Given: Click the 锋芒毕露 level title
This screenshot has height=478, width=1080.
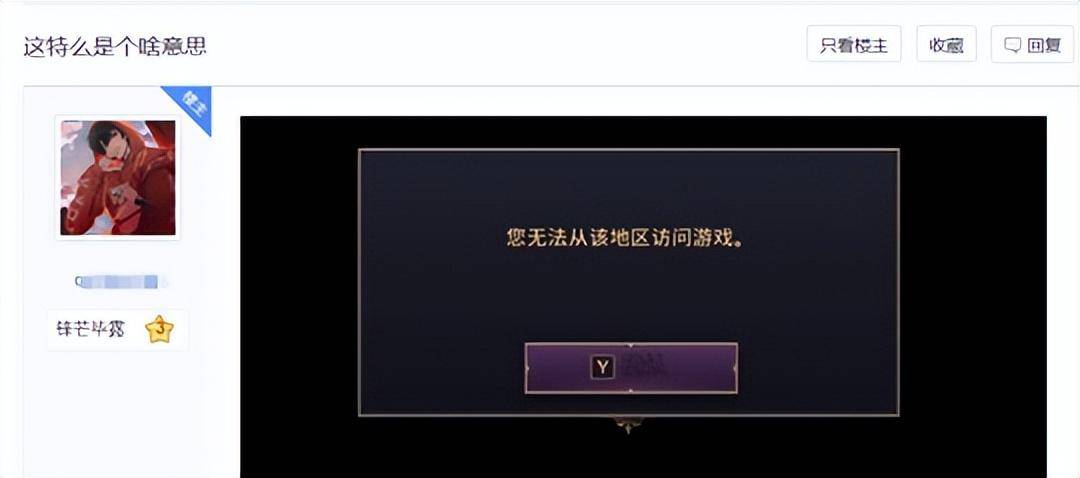Looking at the screenshot, I should [x=90, y=329].
